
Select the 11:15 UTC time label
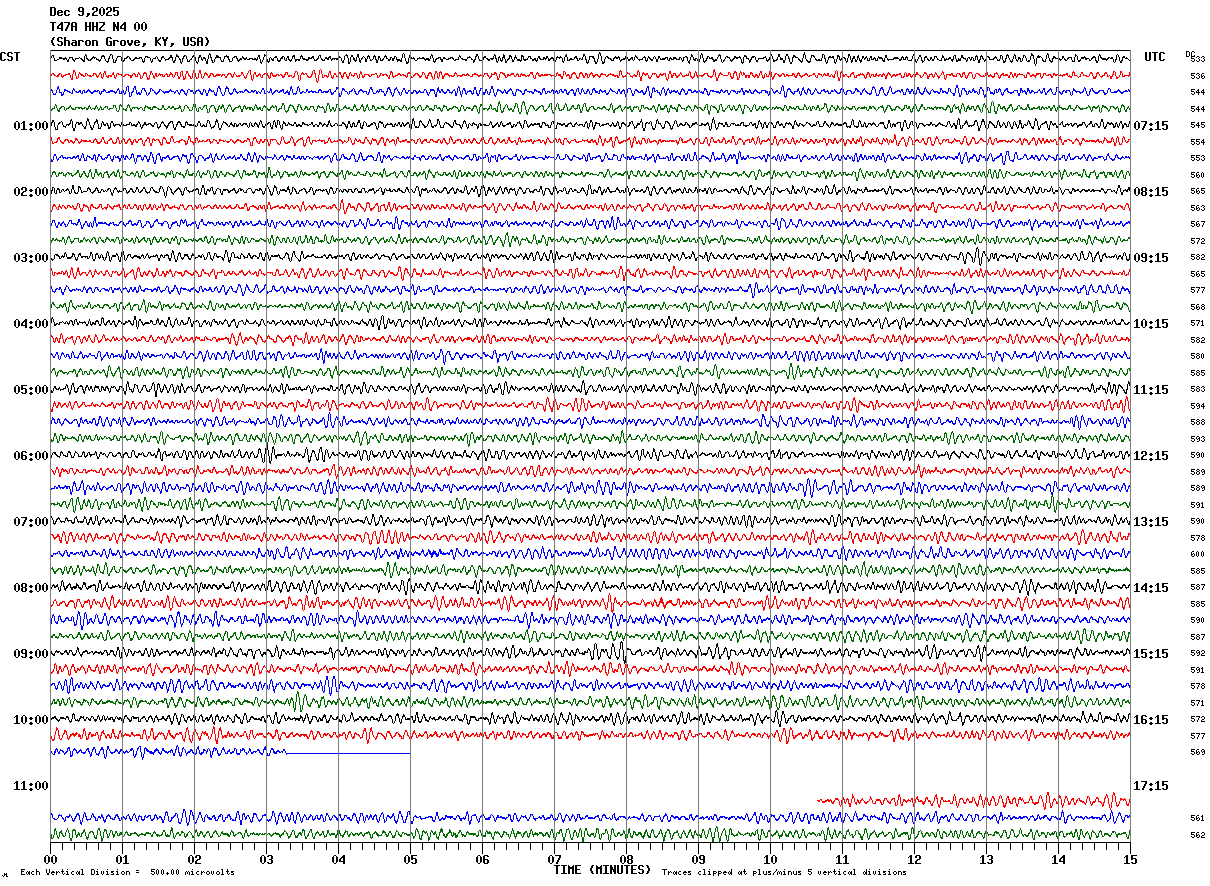point(1151,390)
